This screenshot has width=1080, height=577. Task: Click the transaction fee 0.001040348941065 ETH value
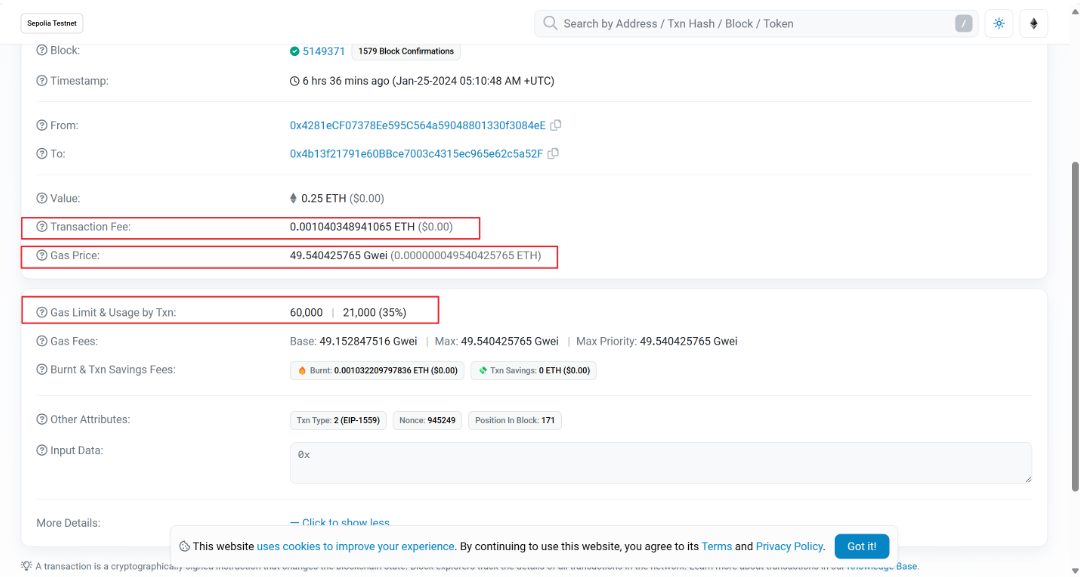point(352,227)
